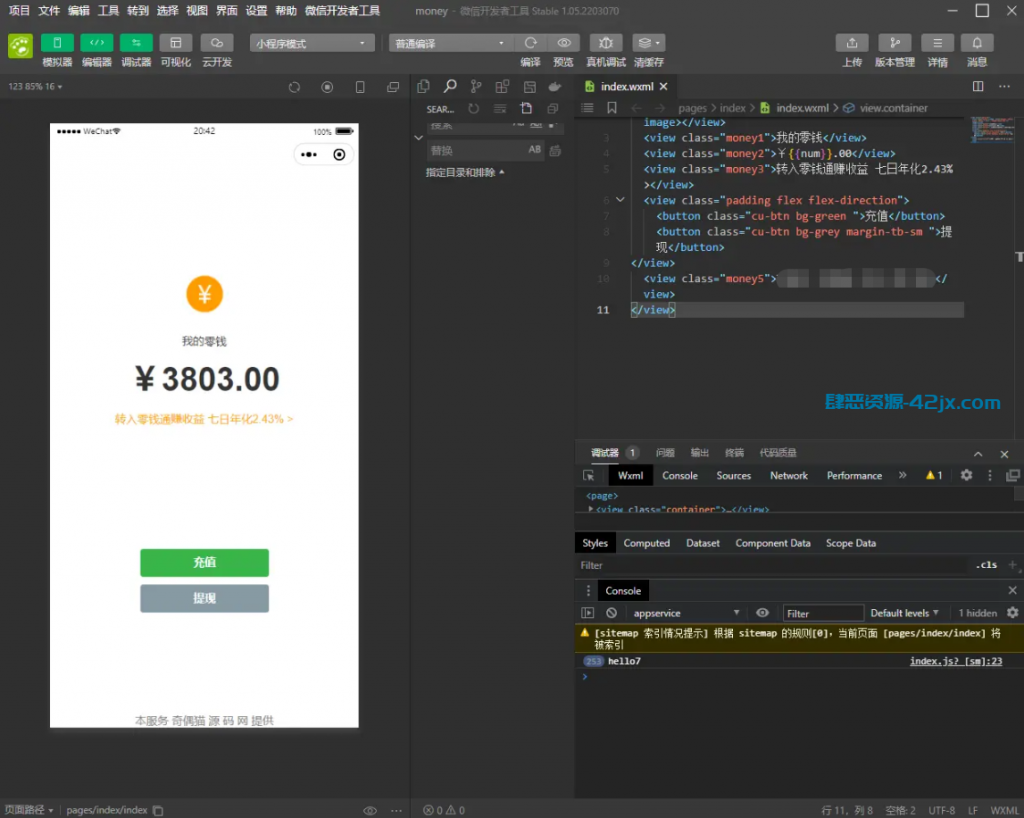Open the source control sidebar icon
1024x818 pixels.
pyautogui.click(x=476, y=87)
